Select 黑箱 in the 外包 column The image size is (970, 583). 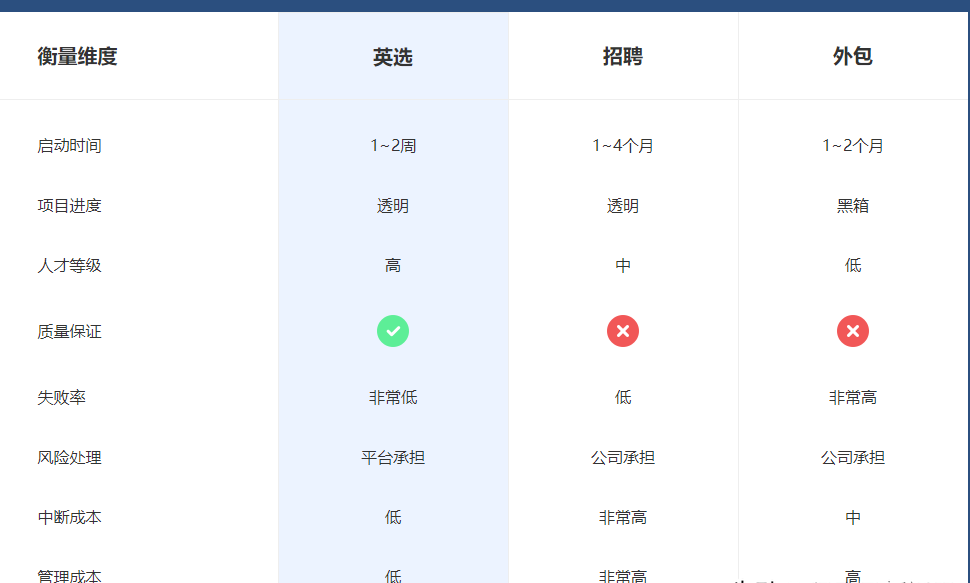click(853, 205)
